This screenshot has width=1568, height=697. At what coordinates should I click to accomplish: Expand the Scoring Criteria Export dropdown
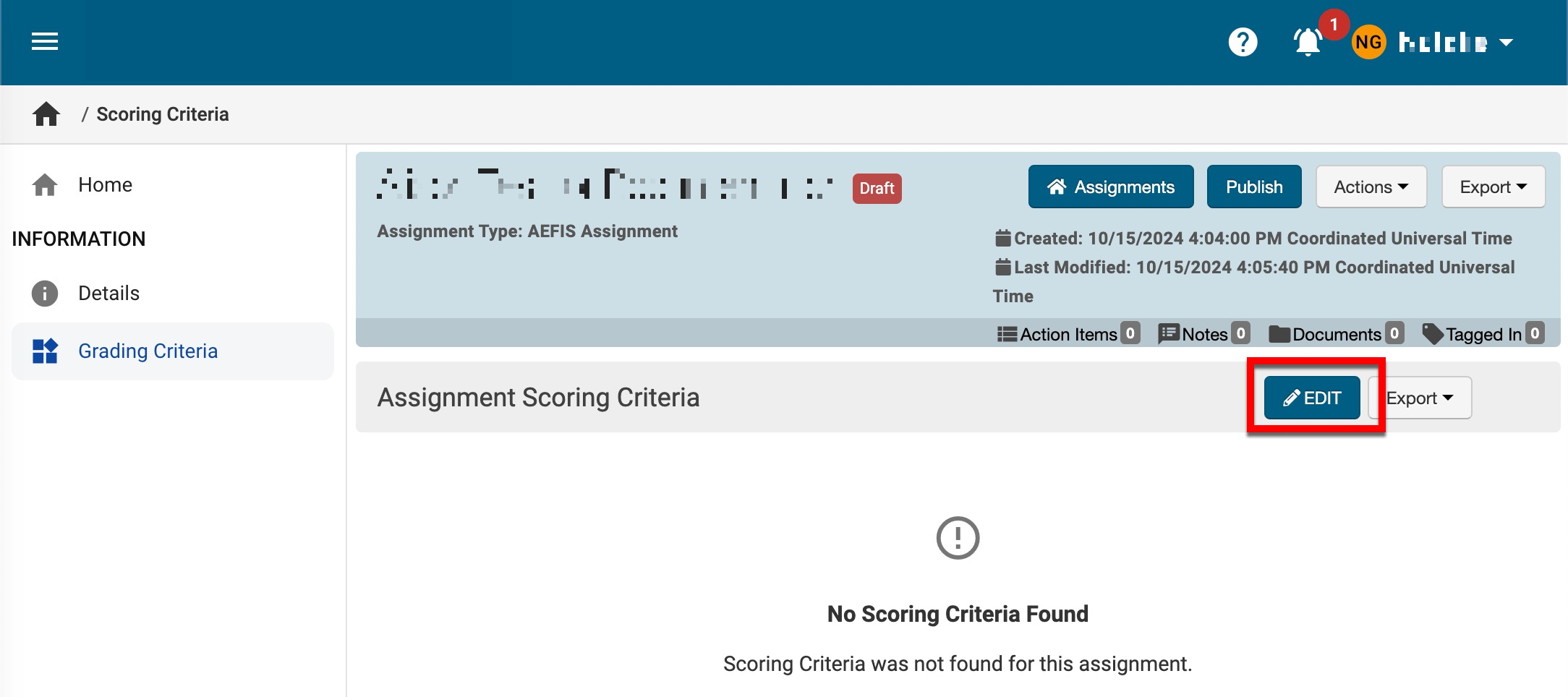1420,398
